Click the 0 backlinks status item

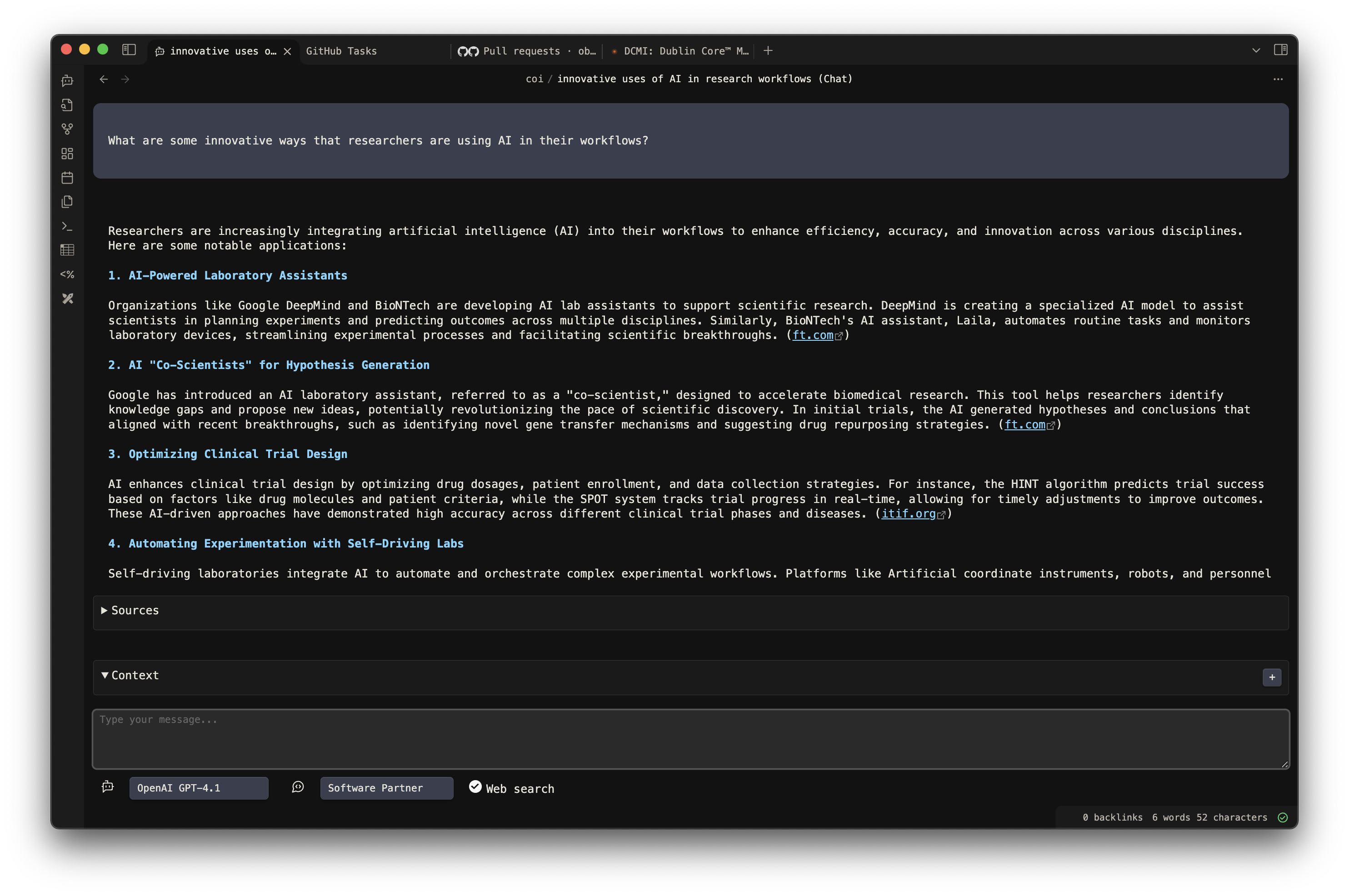pyautogui.click(x=1112, y=817)
